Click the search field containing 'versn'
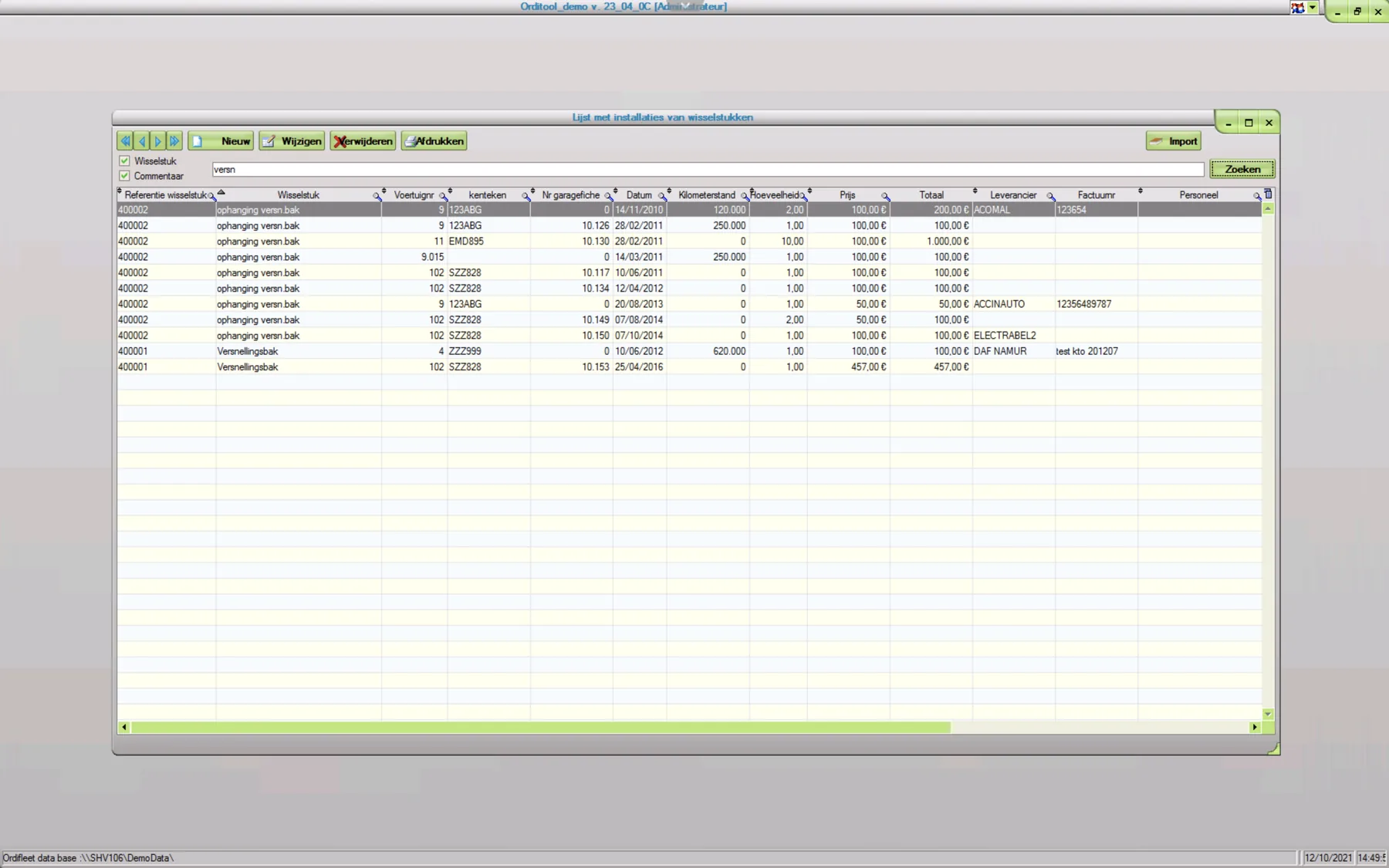This screenshot has height=868, width=1389. (x=708, y=169)
